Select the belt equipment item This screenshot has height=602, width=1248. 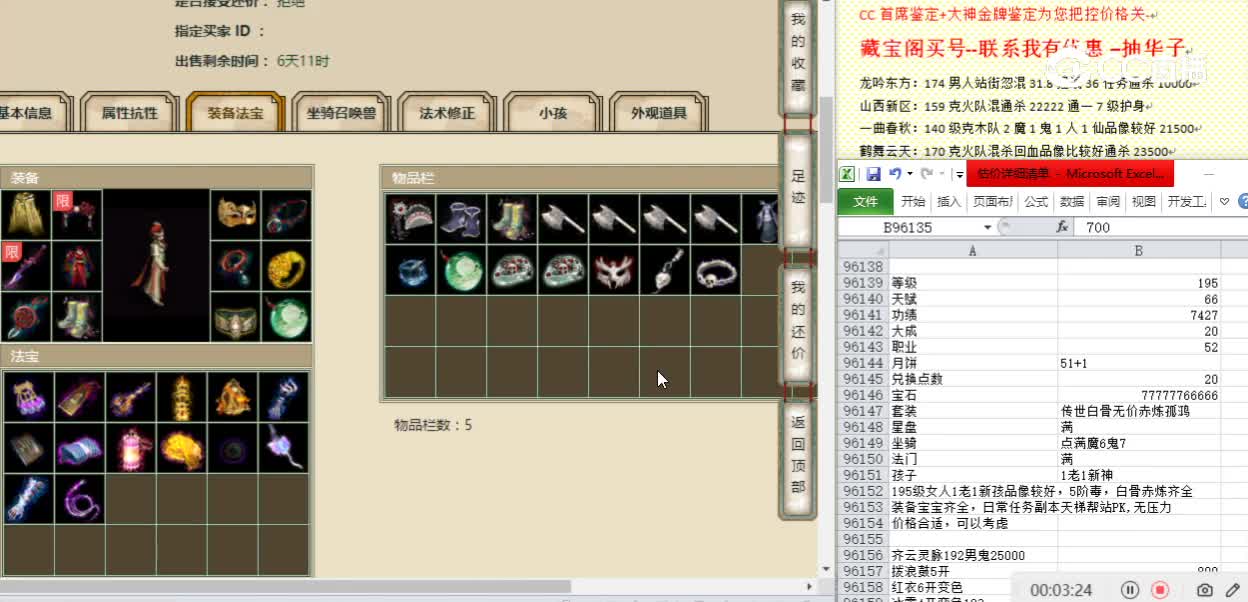235,317
